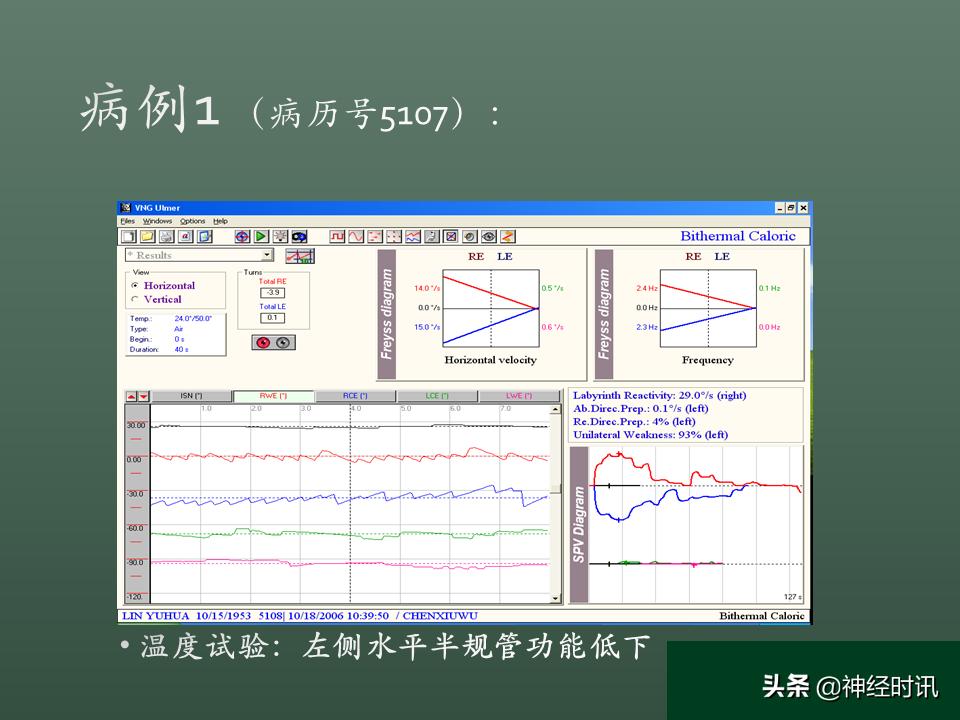Click the gray ear stimulation icon

283,343
